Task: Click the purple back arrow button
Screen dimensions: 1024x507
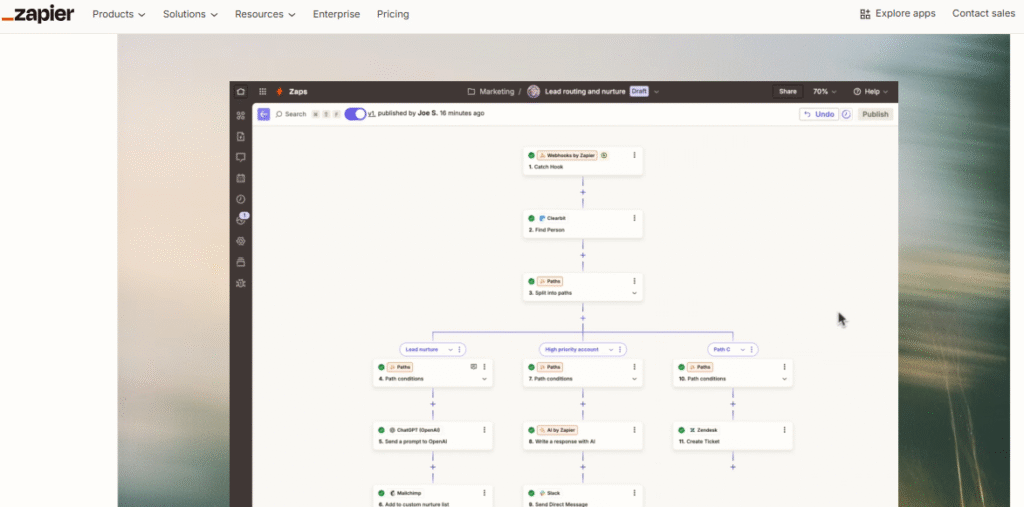Action: point(263,114)
